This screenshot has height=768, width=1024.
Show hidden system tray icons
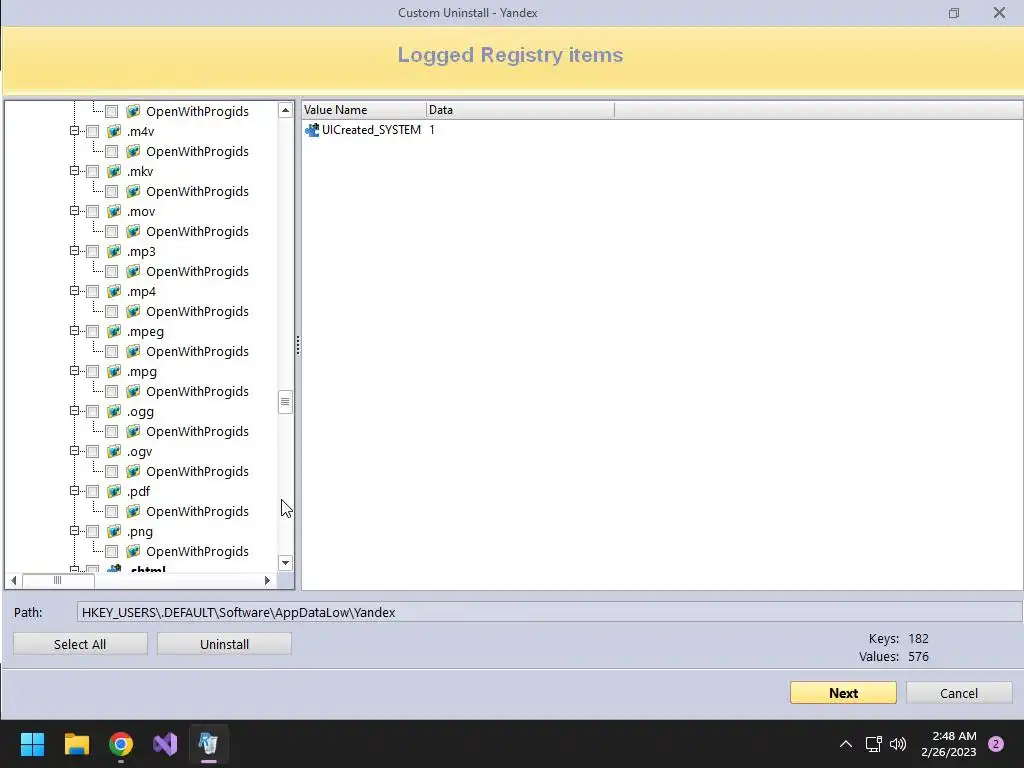[x=846, y=744]
